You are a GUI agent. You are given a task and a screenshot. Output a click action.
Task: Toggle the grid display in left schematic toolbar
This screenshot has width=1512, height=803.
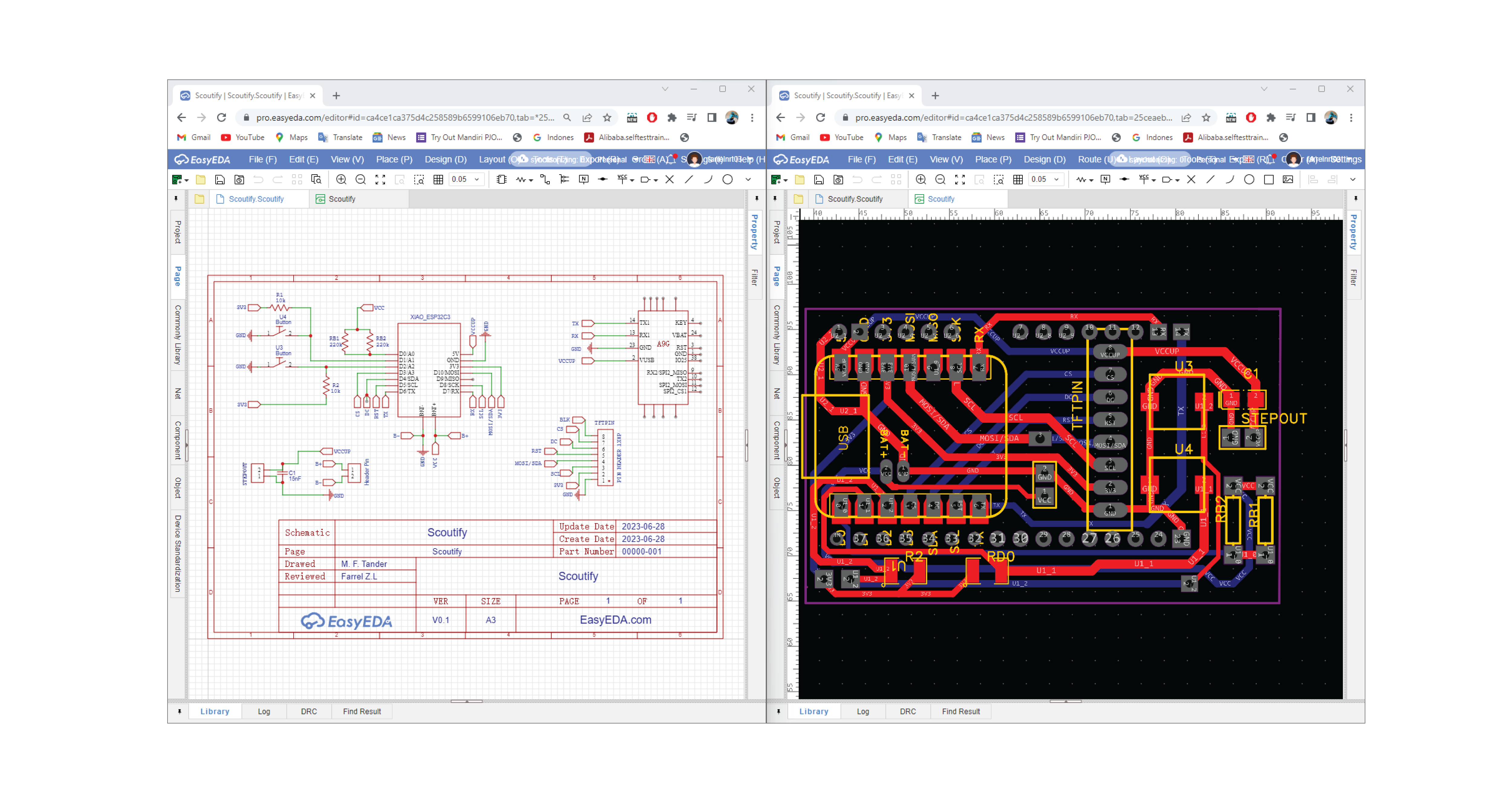(x=438, y=180)
